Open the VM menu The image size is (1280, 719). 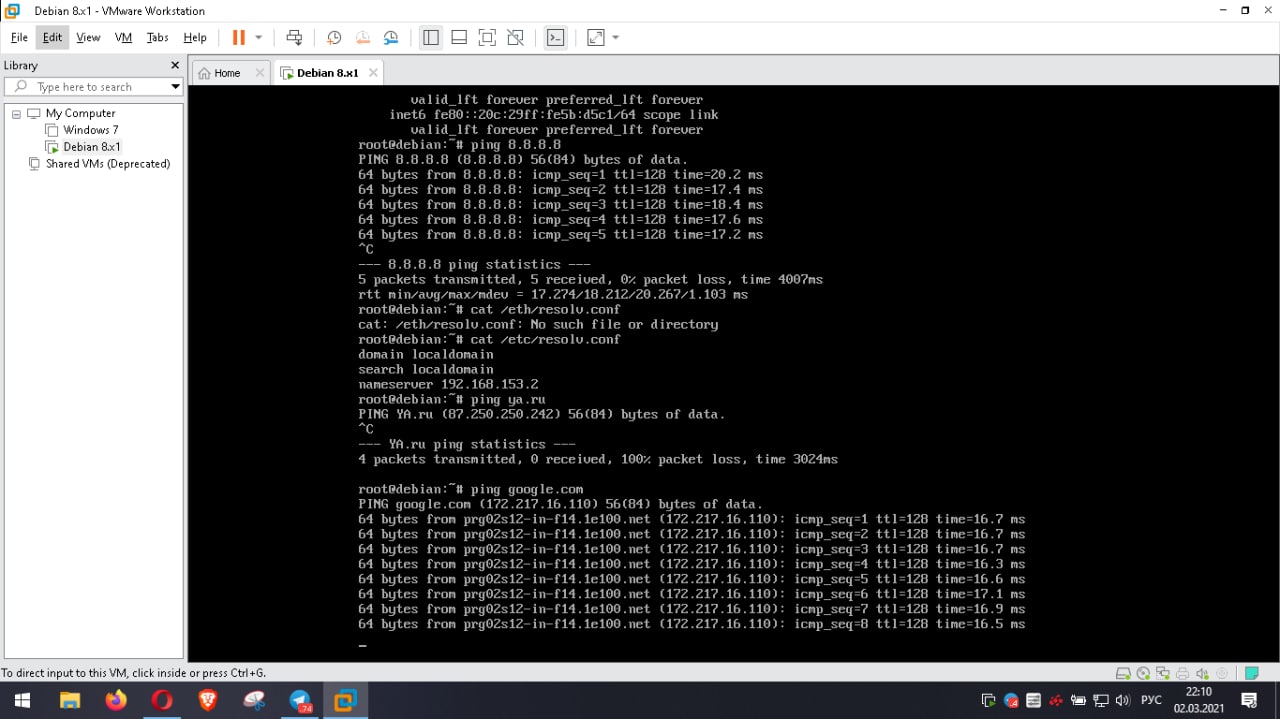click(123, 37)
